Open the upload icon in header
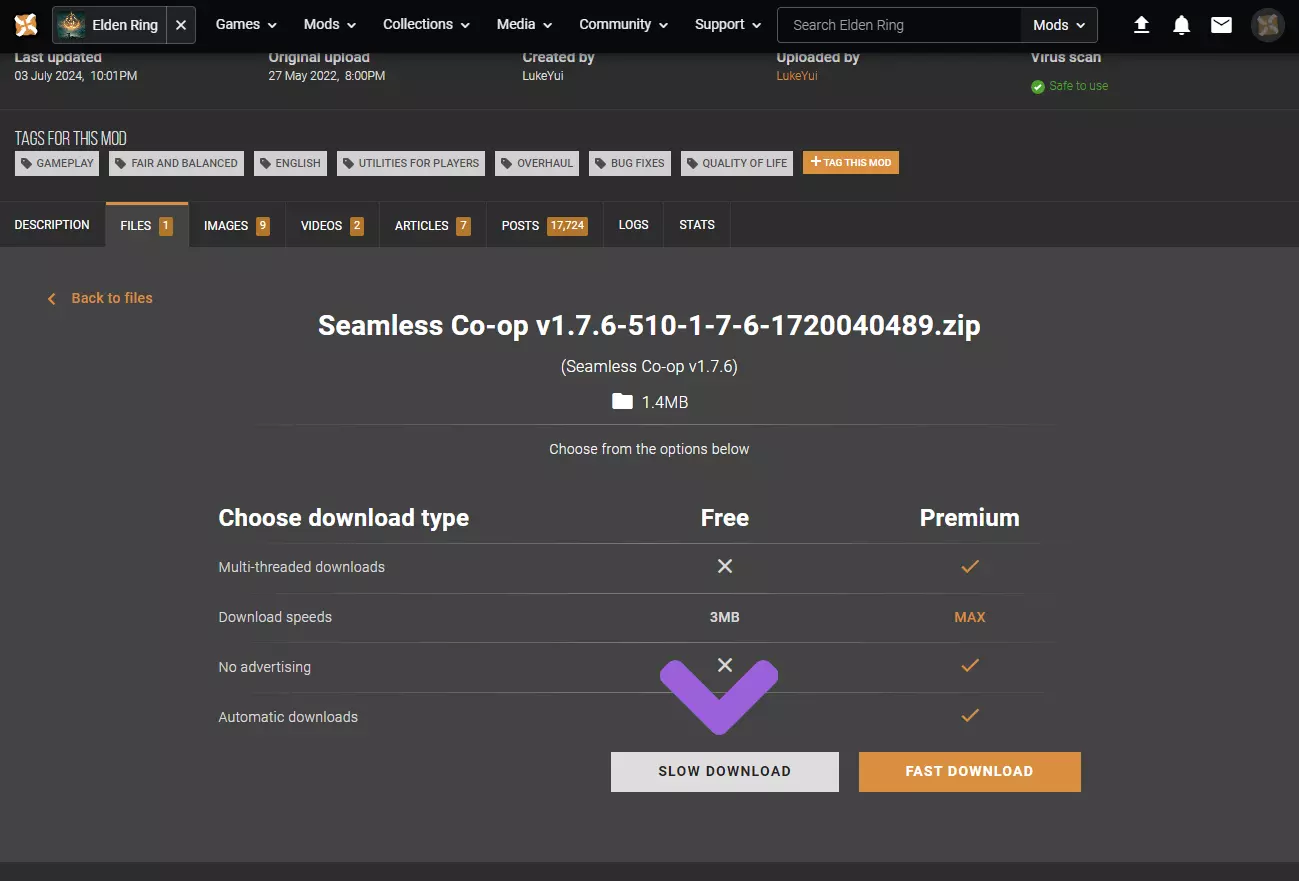1299x881 pixels. (1141, 25)
